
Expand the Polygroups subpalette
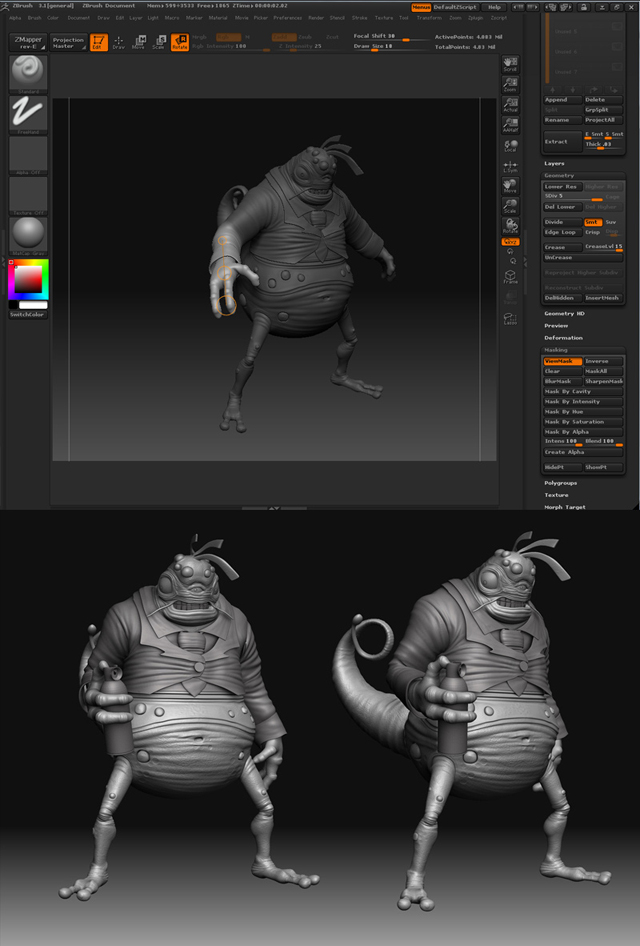[x=560, y=483]
